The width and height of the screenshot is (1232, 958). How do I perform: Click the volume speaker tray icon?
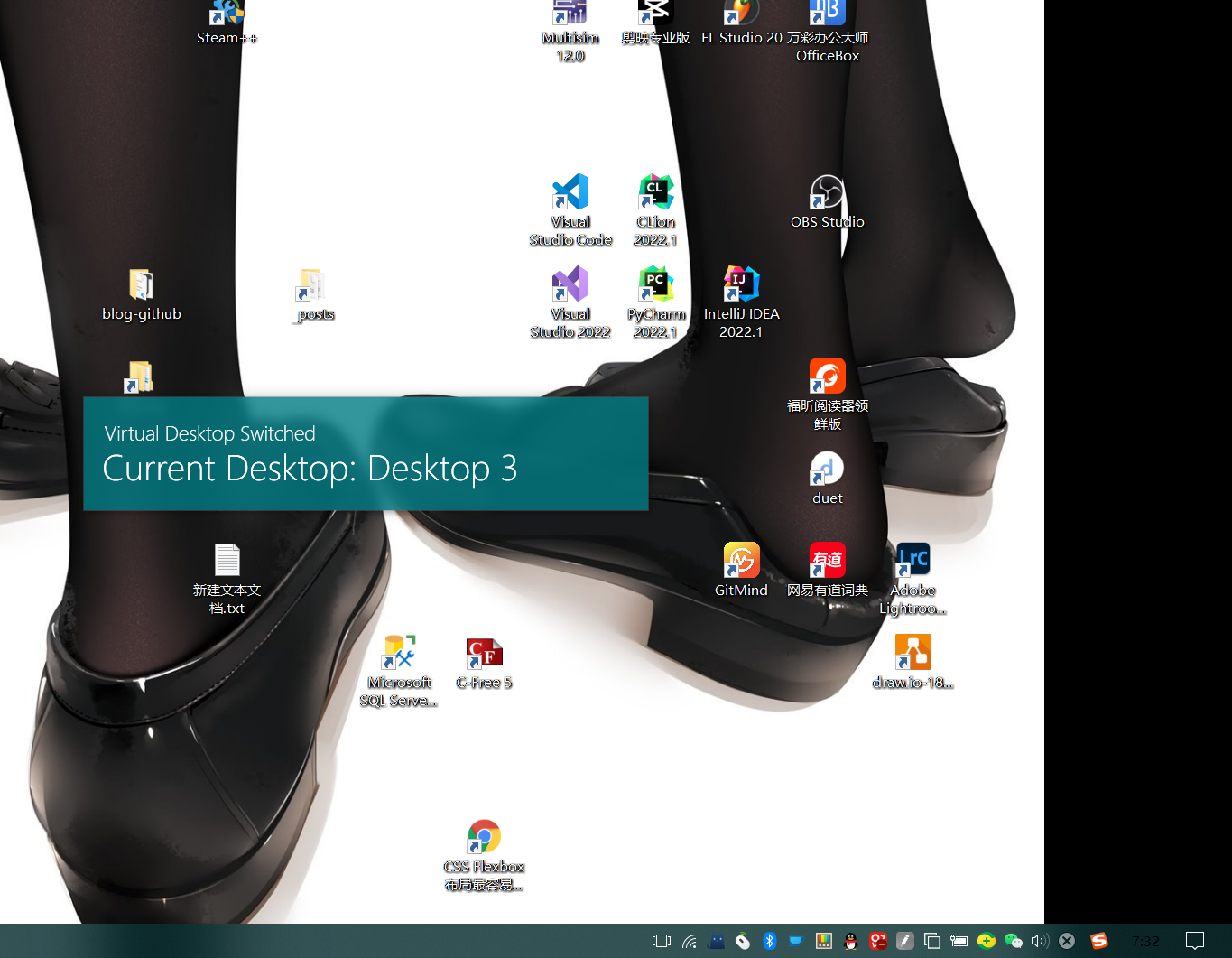click(x=1040, y=941)
